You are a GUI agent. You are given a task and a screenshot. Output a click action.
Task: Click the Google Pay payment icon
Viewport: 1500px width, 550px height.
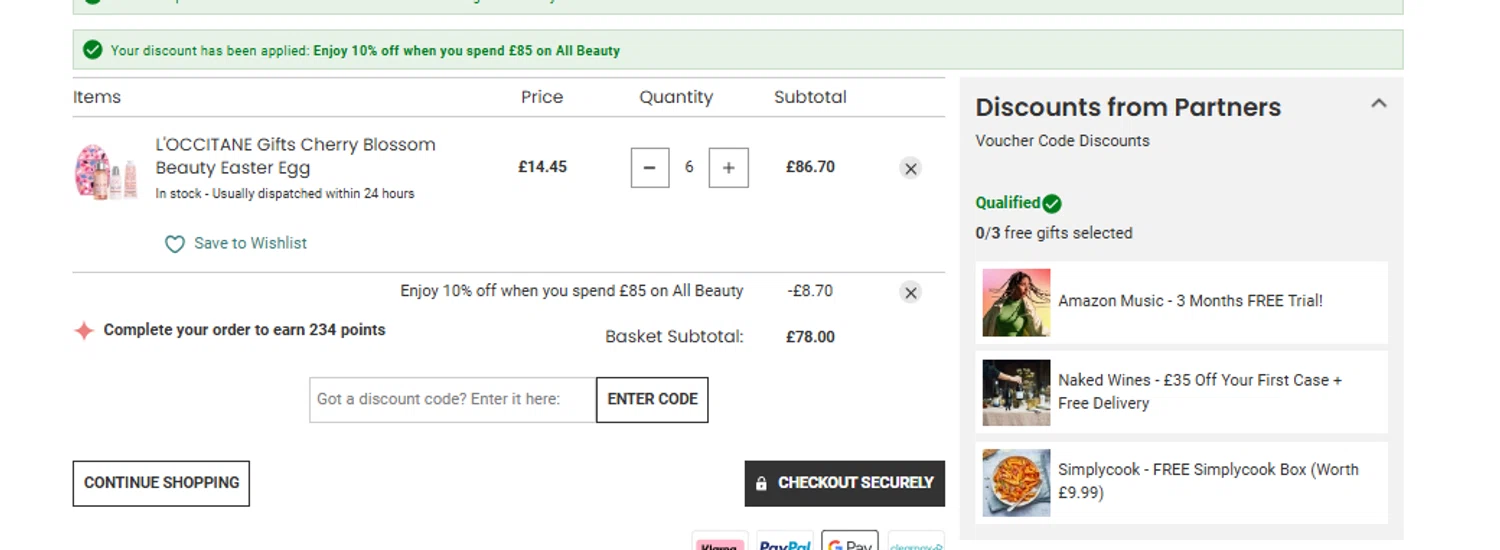tap(850, 541)
